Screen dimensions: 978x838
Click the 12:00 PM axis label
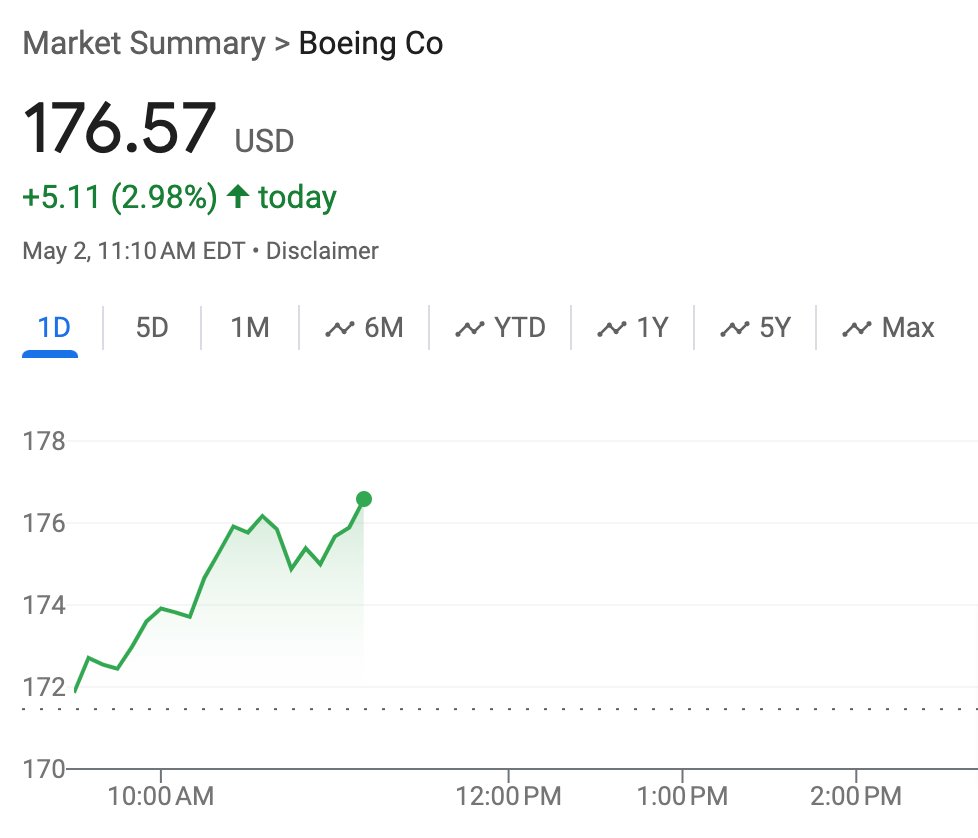[508, 797]
